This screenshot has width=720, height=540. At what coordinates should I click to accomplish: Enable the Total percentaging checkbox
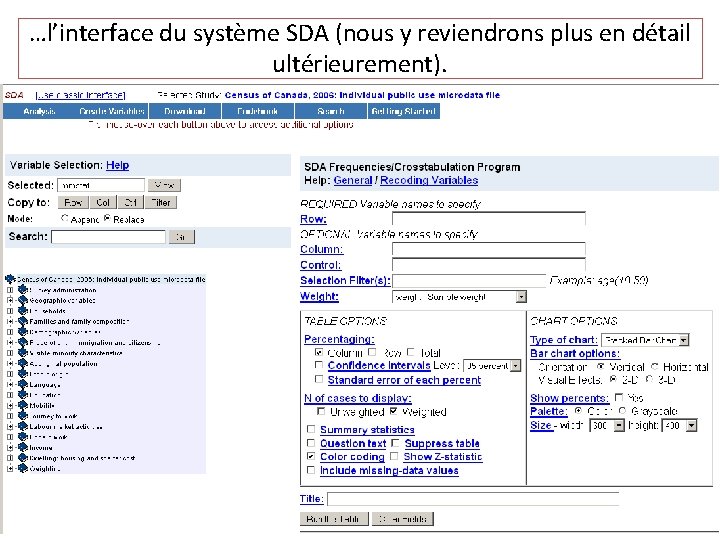411,352
